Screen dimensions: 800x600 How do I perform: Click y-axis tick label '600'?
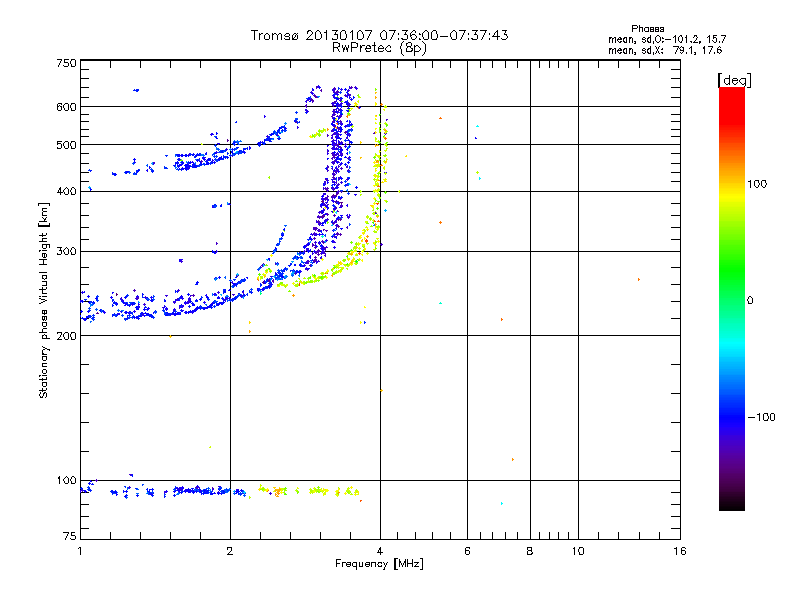tap(66, 107)
